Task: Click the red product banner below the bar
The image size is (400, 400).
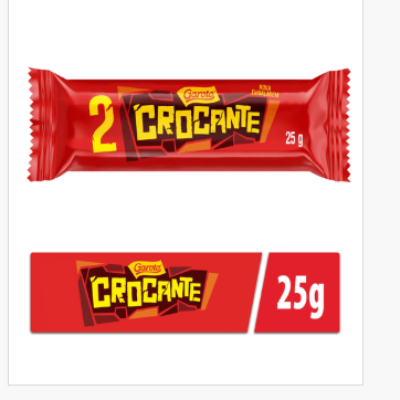Action: (x=185, y=293)
